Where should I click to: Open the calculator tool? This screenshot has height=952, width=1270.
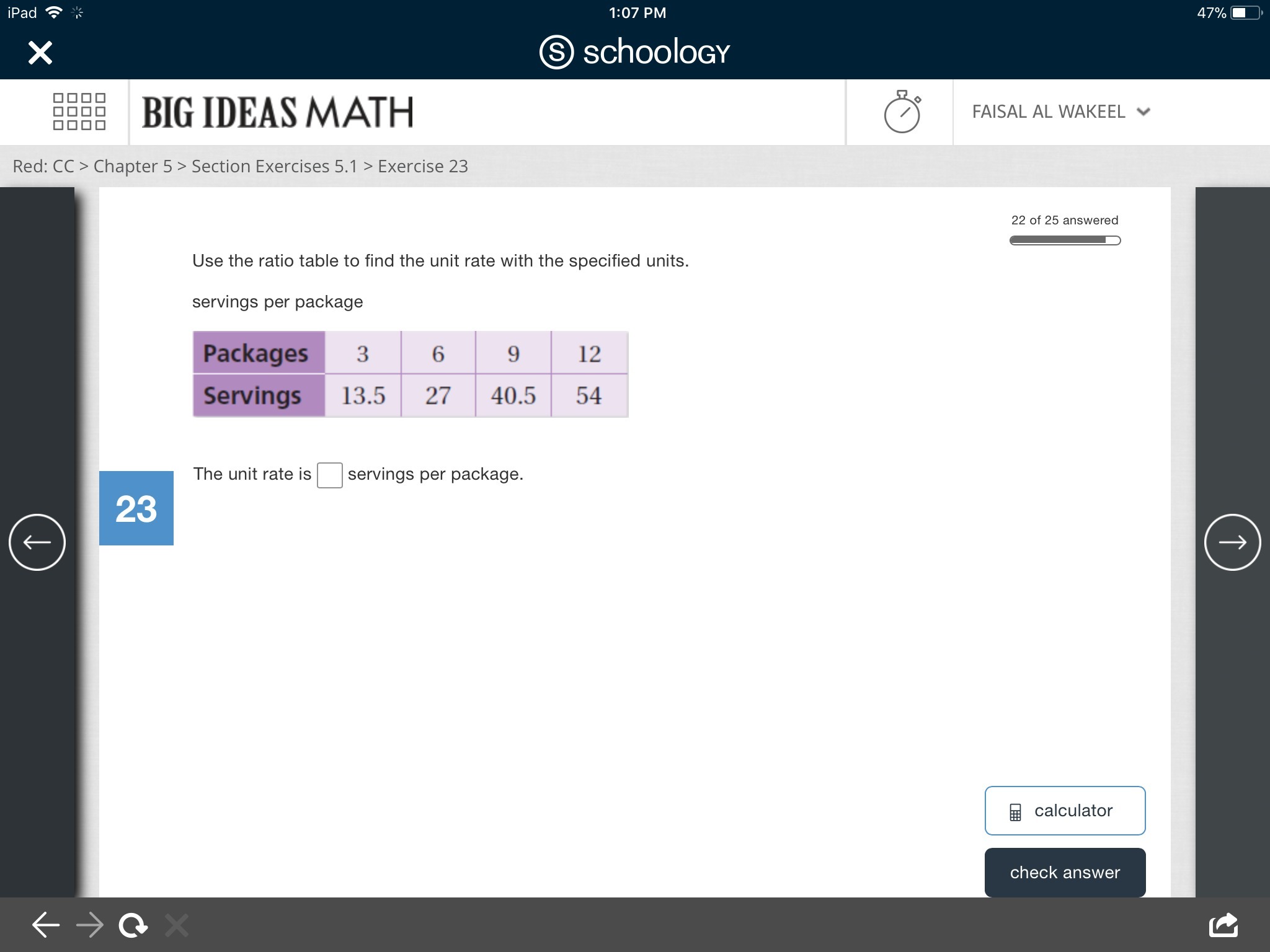tap(1065, 811)
